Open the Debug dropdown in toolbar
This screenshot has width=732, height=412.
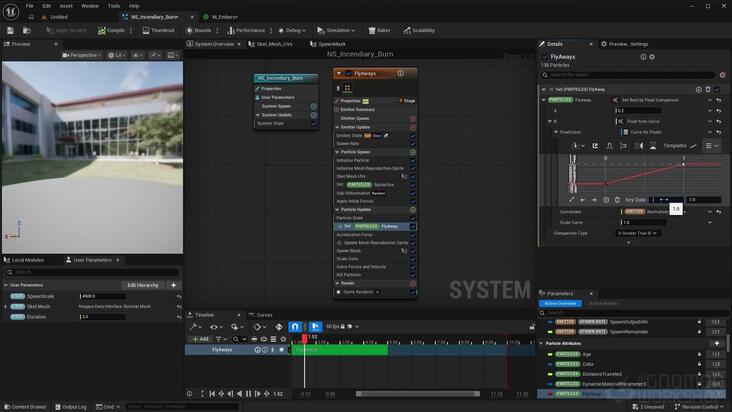click(292, 30)
